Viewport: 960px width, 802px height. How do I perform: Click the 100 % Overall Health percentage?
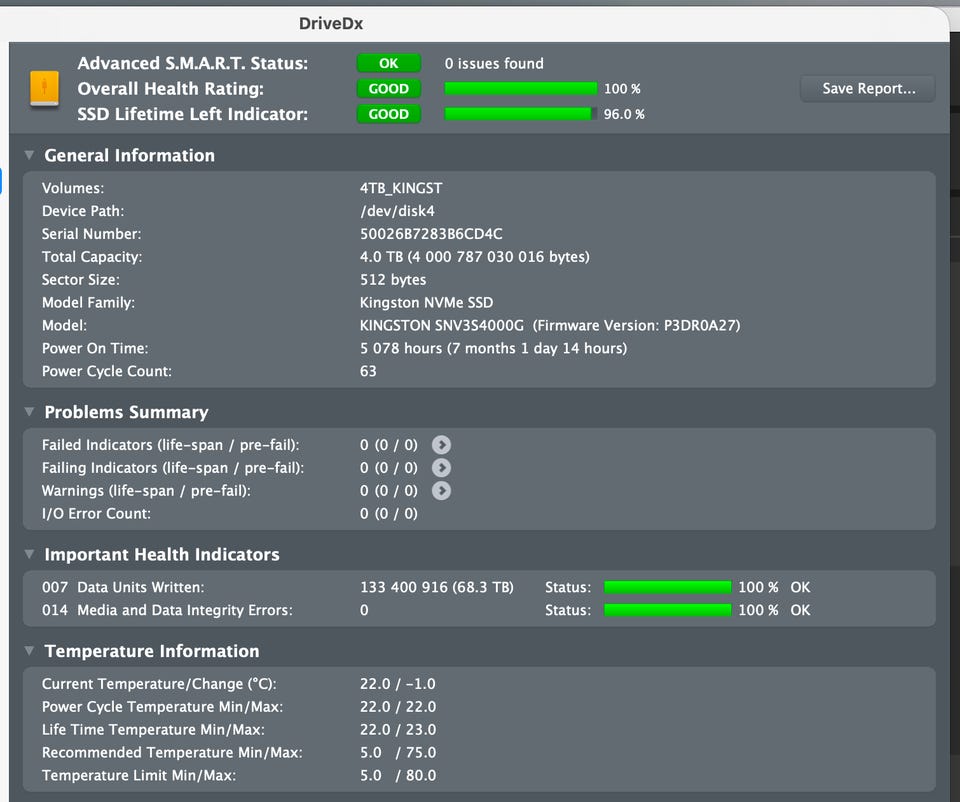tap(622, 89)
